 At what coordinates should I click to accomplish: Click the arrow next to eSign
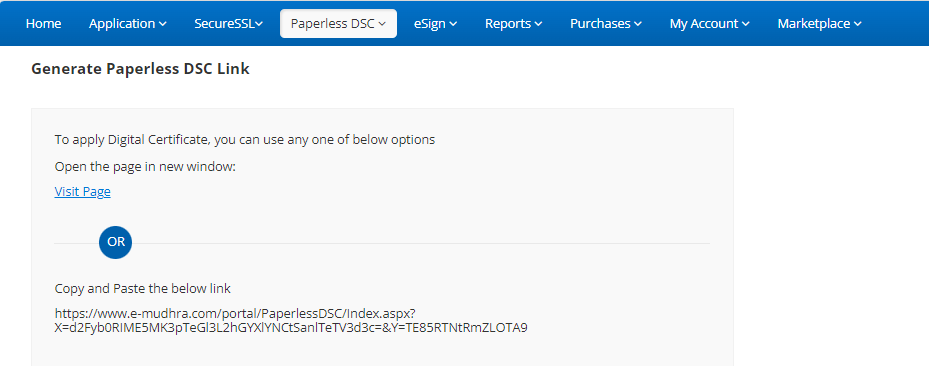453,24
